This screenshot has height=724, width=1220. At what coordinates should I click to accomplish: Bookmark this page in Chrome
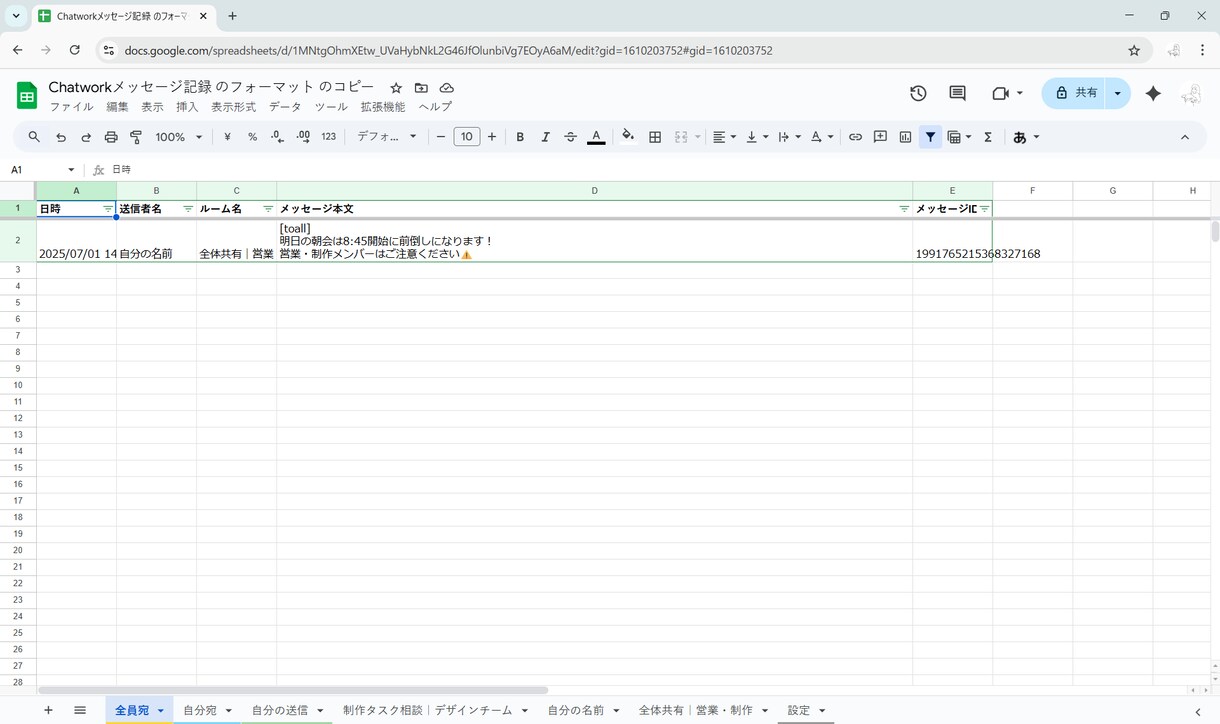click(x=1134, y=50)
